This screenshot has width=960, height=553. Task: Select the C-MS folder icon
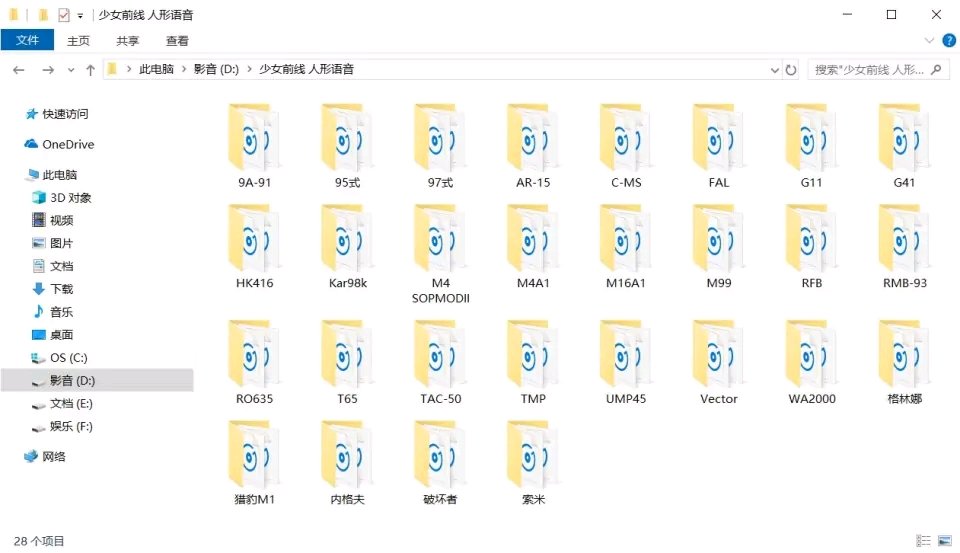tap(626, 137)
